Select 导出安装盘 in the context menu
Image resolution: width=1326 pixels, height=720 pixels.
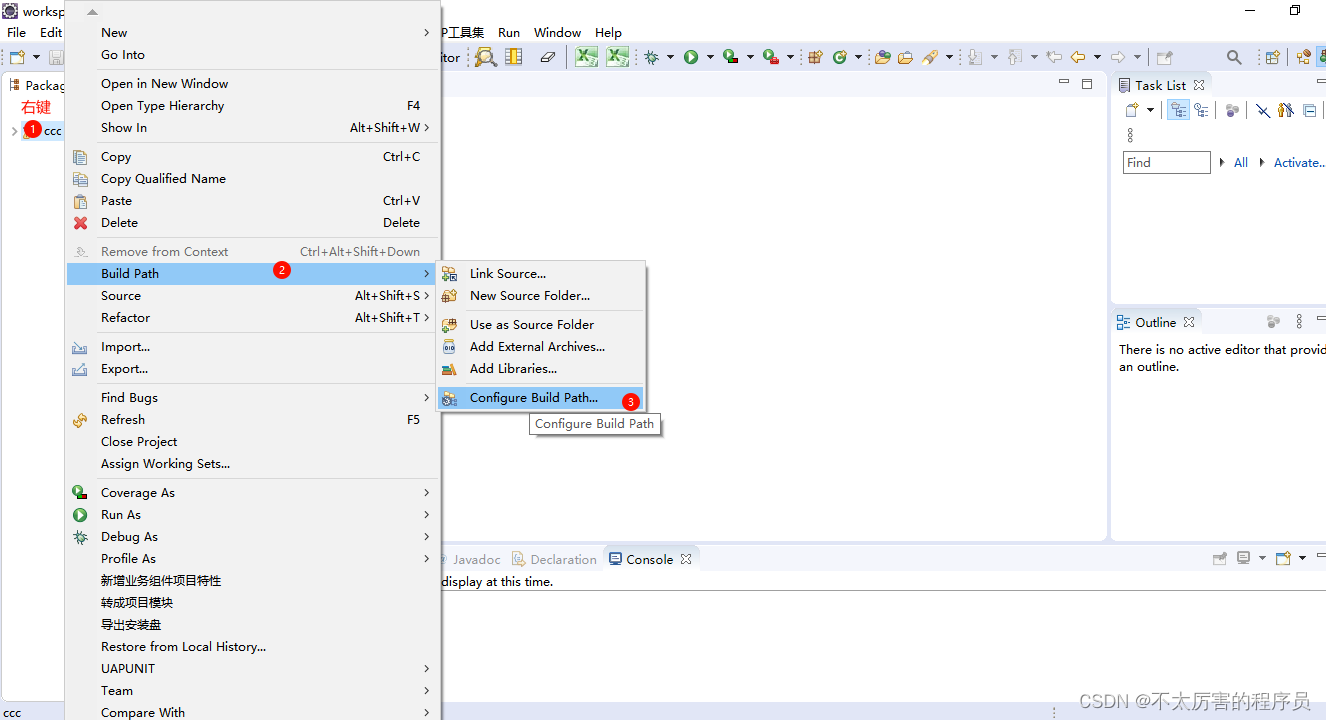point(251,625)
